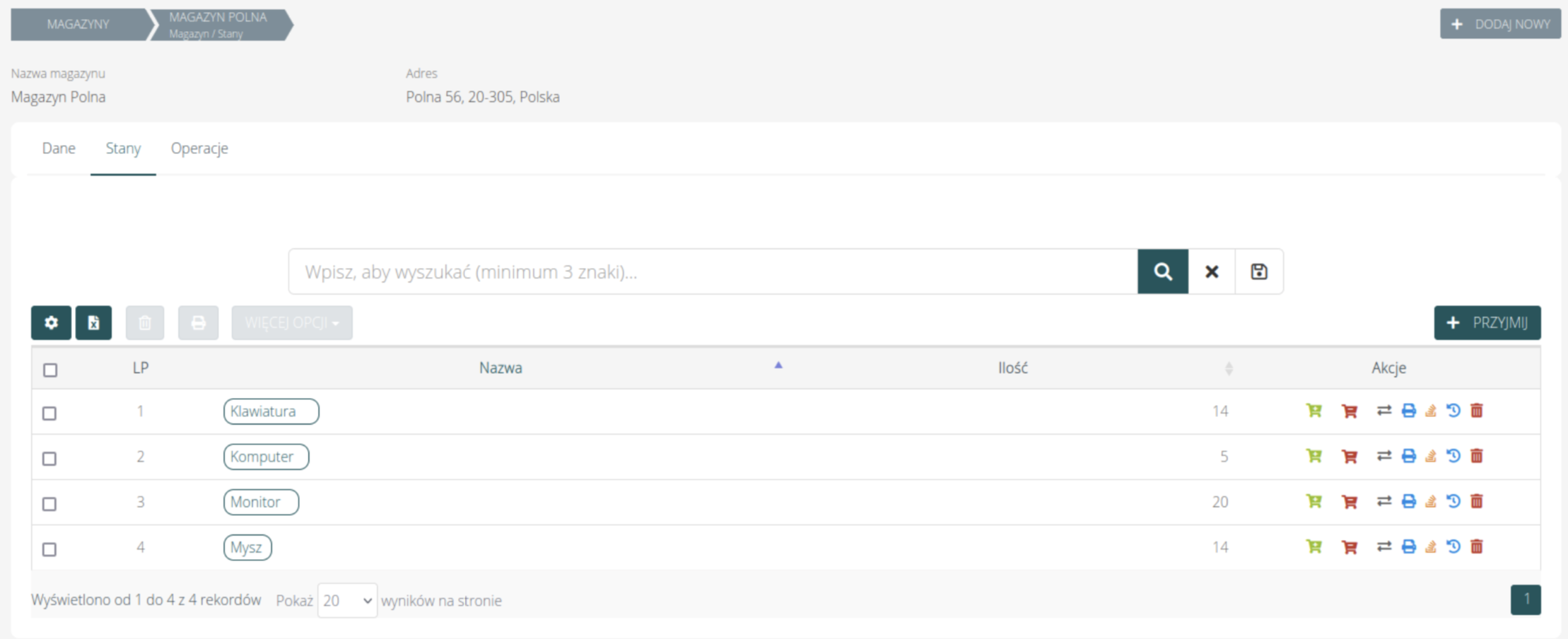The height and width of the screenshot is (639, 1568).
Task: Sort table by Ilość column
Action: pyautogui.click(x=1012, y=368)
